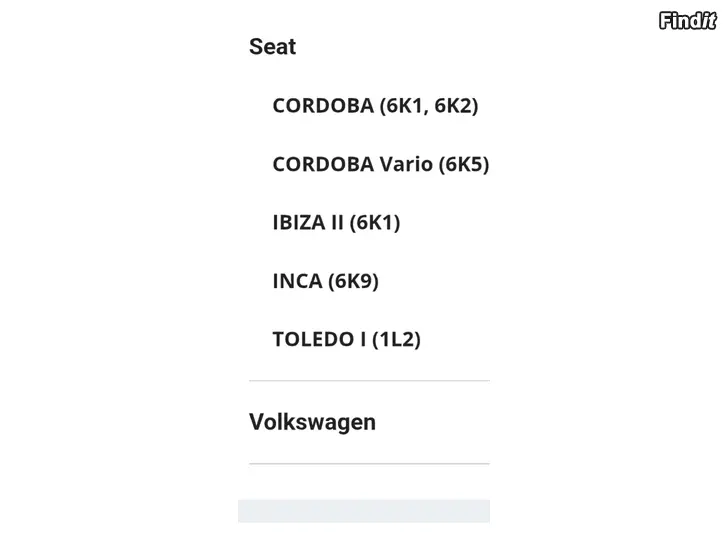Click the Seat heading text

pyautogui.click(x=273, y=46)
